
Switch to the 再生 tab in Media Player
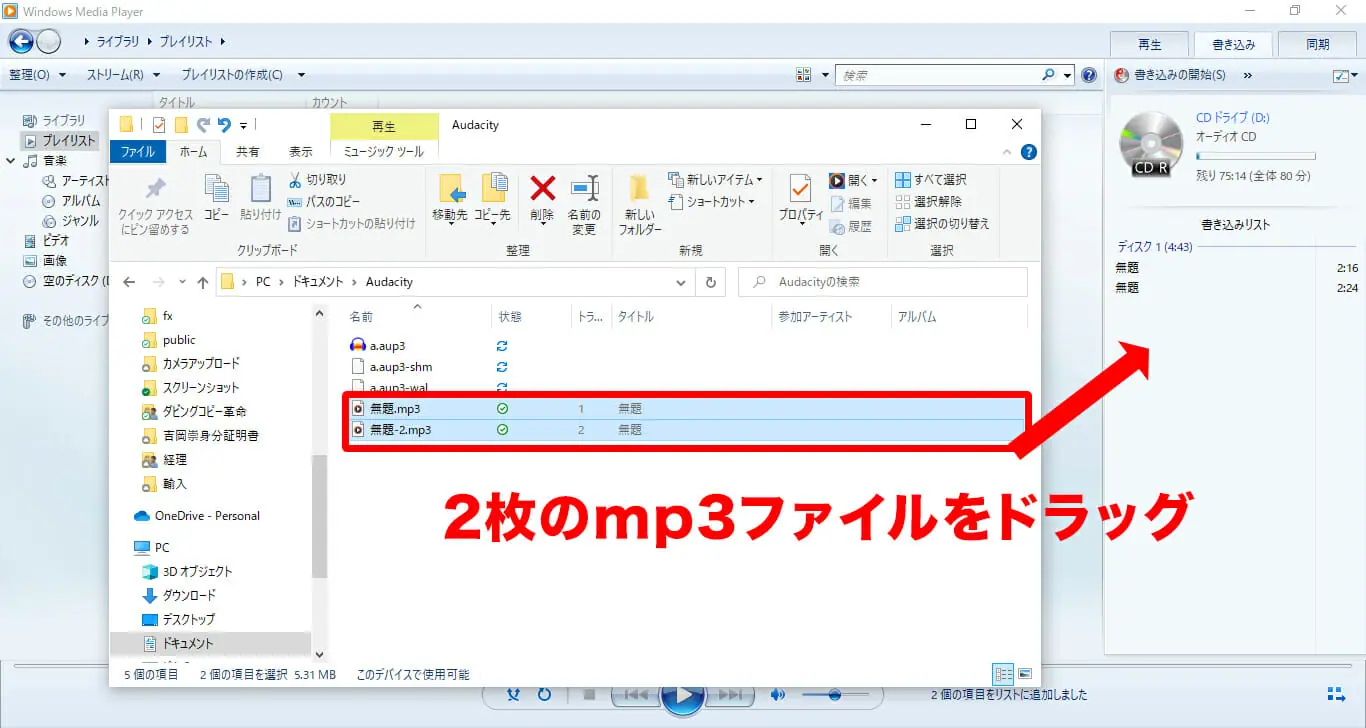point(1150,45)
